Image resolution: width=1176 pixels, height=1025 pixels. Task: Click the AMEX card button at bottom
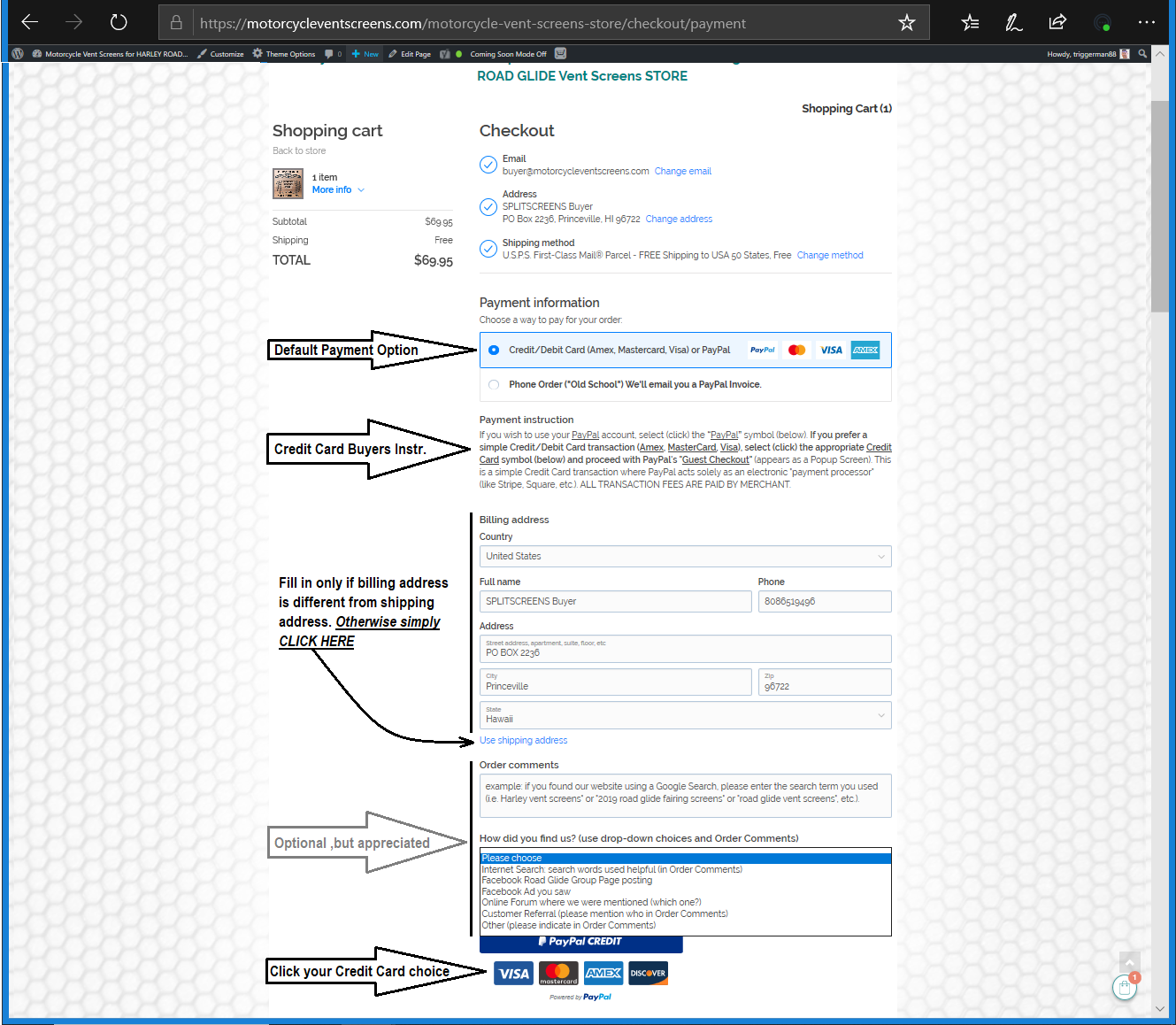click(603, 974)
